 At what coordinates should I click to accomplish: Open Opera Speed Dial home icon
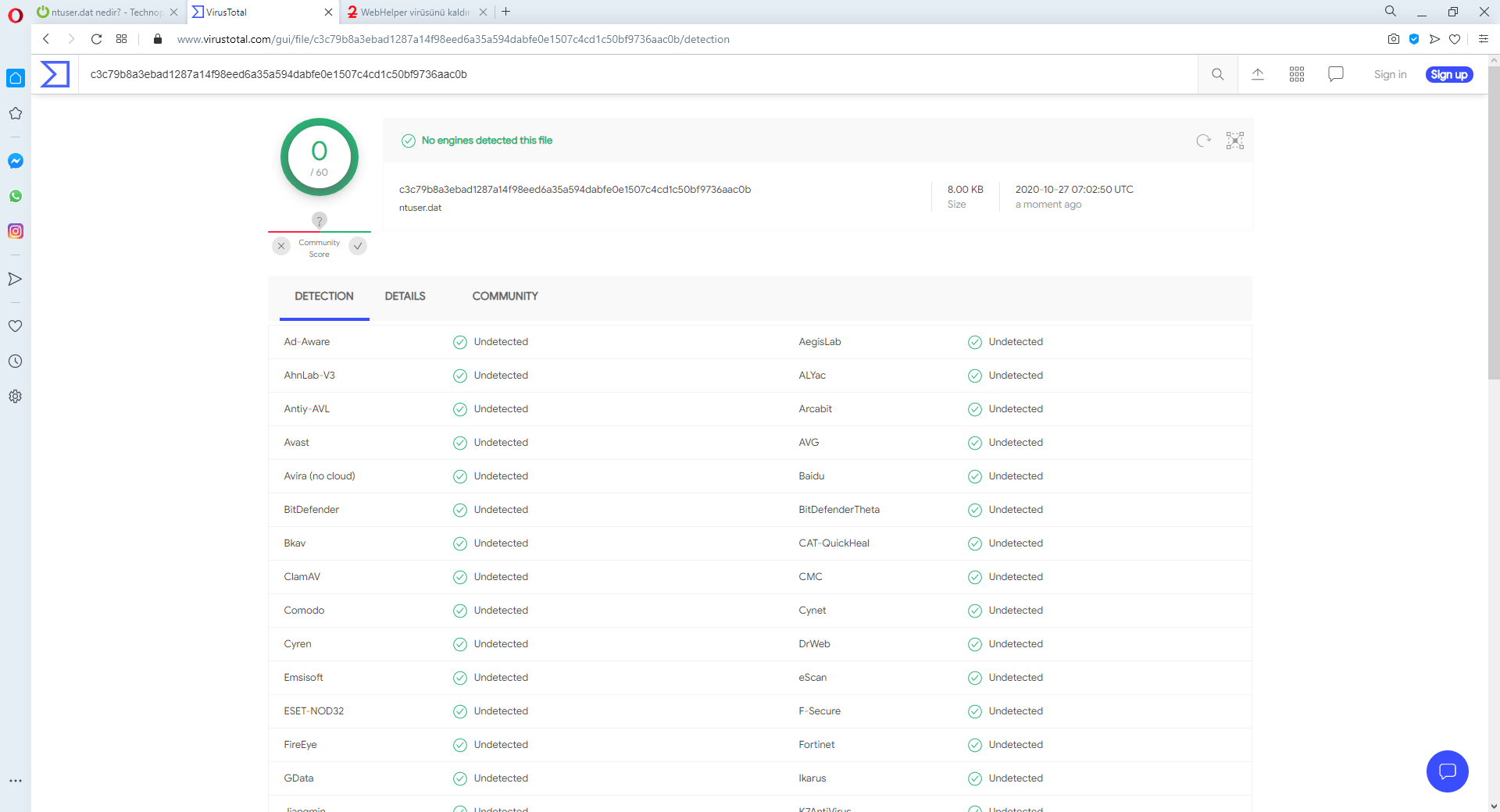pyautogui.click(x=16, y=78)
